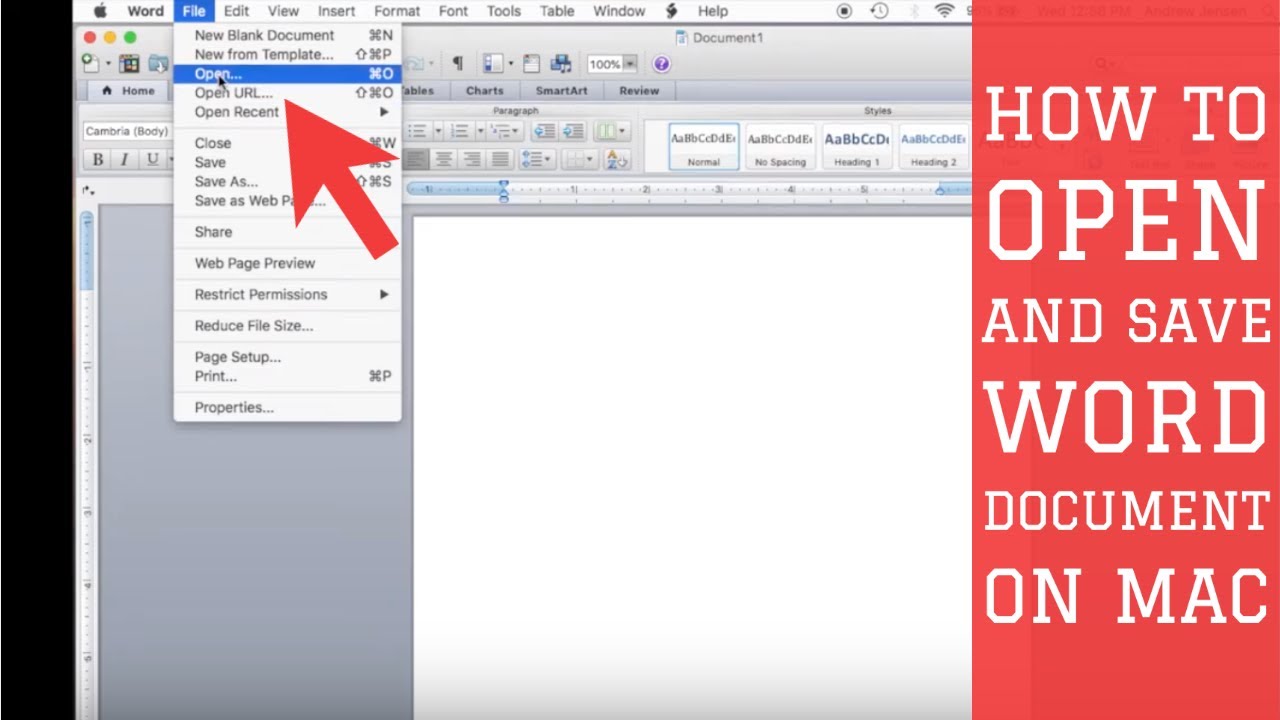Screen dimensions: 1280x720
Task: Click the Justify text alignment icon
Action: tap(500, 160)
